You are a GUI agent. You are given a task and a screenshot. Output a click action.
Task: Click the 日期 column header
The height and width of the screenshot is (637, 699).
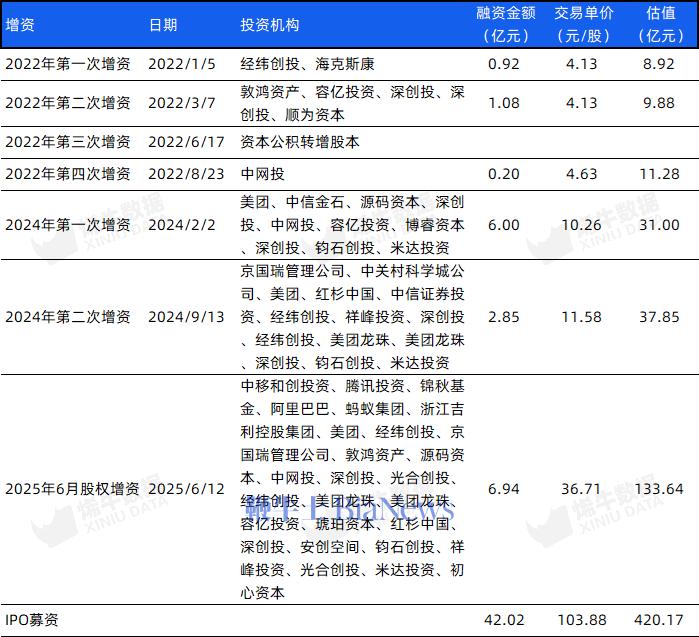tap(163, 25)
